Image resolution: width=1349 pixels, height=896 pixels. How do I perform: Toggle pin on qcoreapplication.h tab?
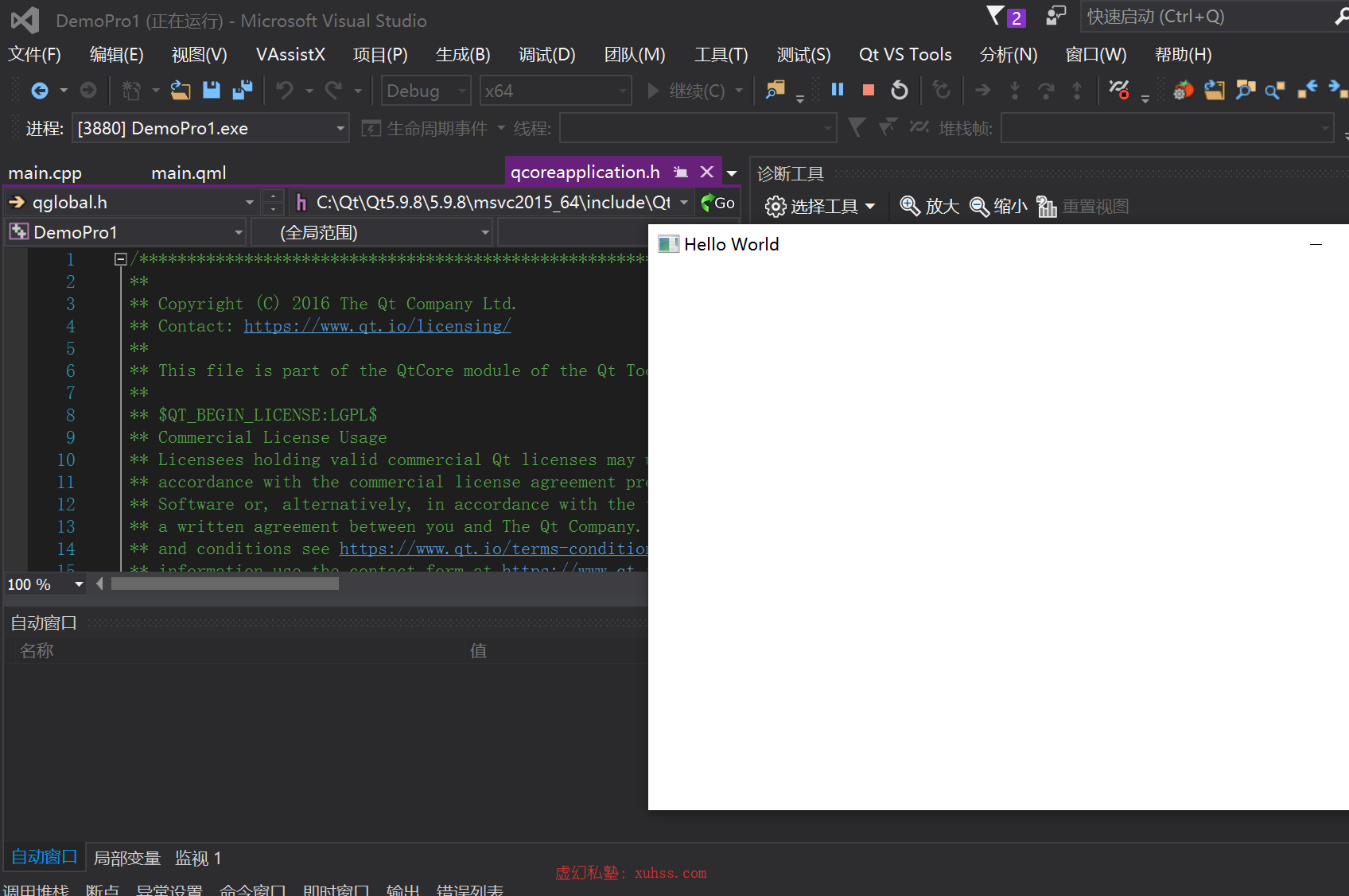point(681,172)
